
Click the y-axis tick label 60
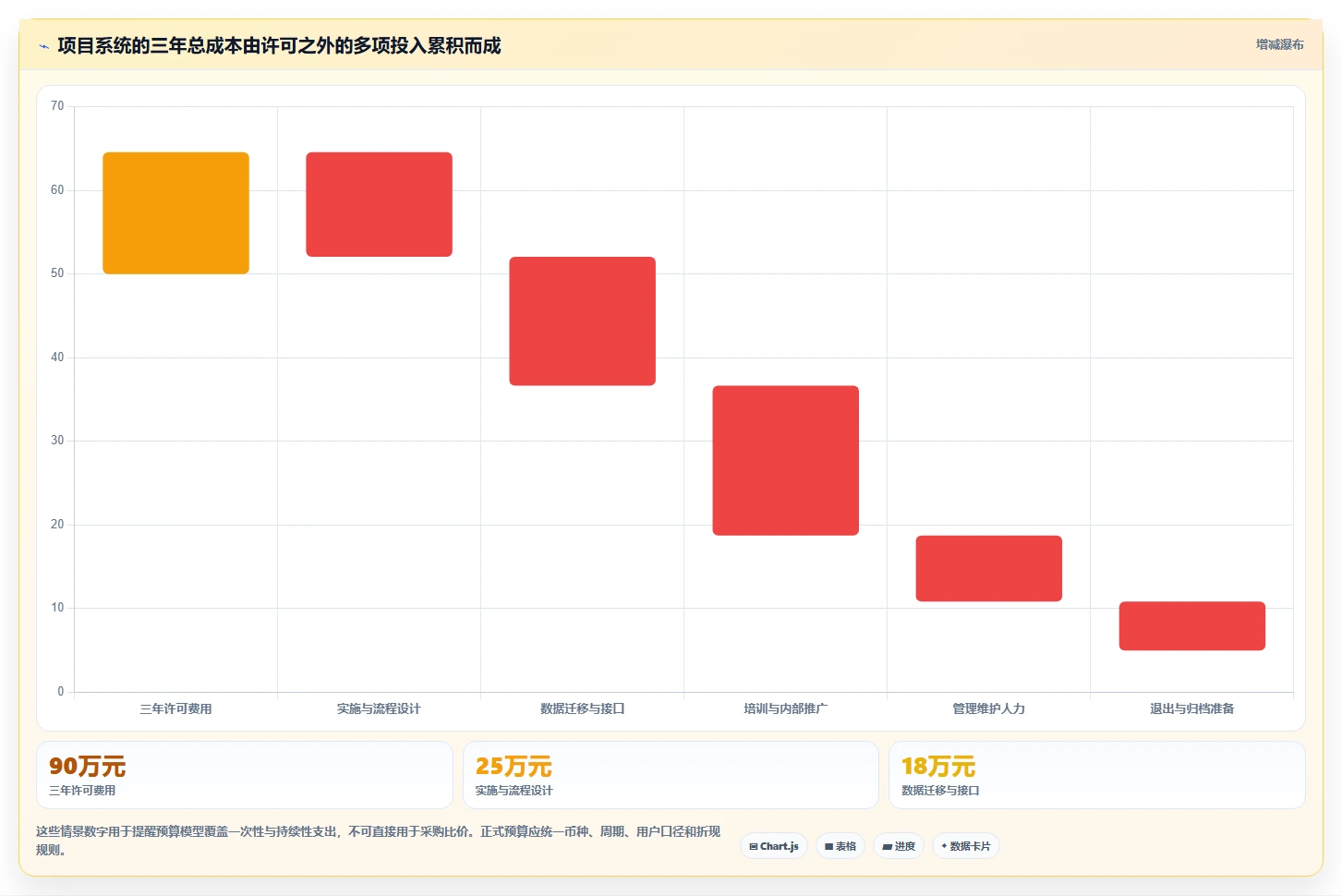57,190
